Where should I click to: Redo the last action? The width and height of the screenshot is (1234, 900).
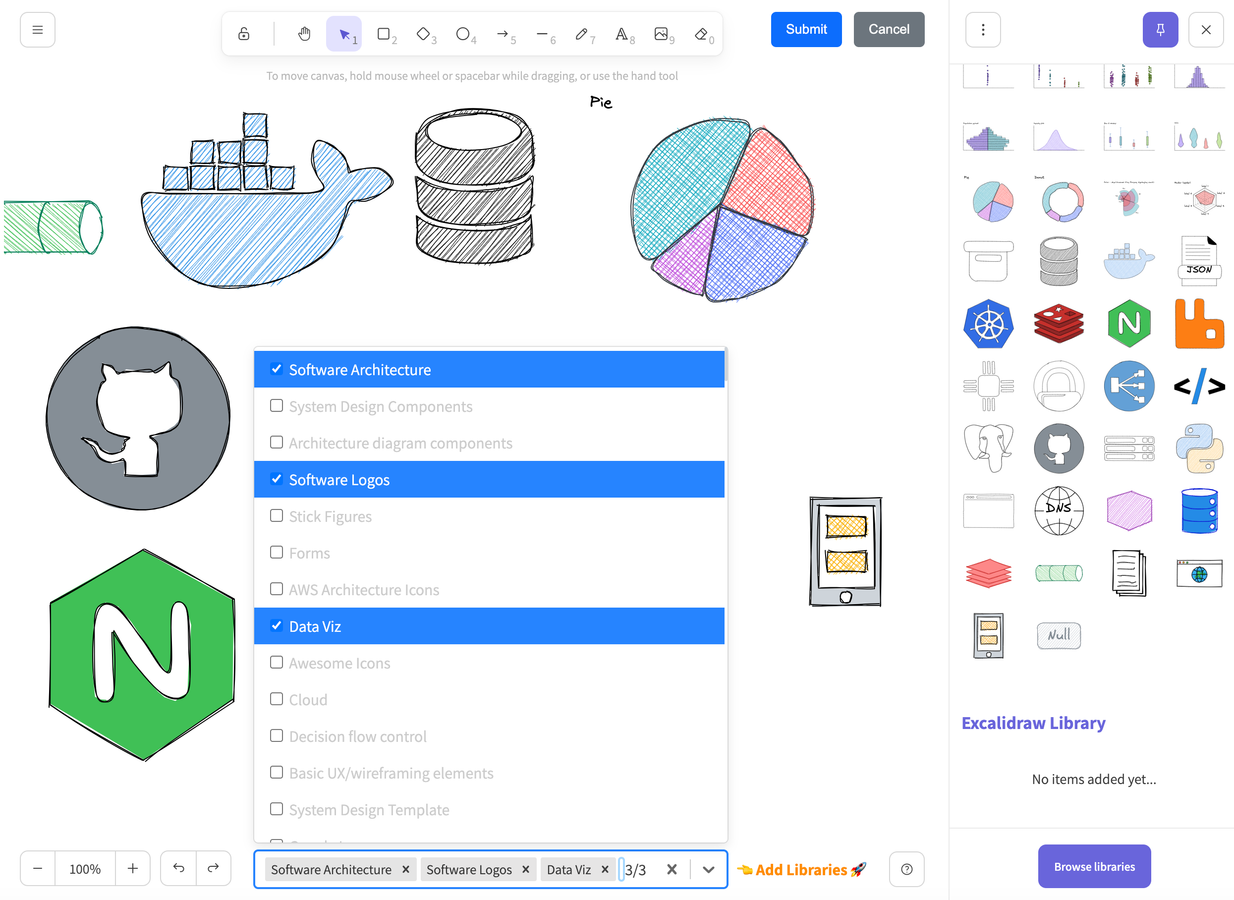pyautogui.click(x=213, y=868)
